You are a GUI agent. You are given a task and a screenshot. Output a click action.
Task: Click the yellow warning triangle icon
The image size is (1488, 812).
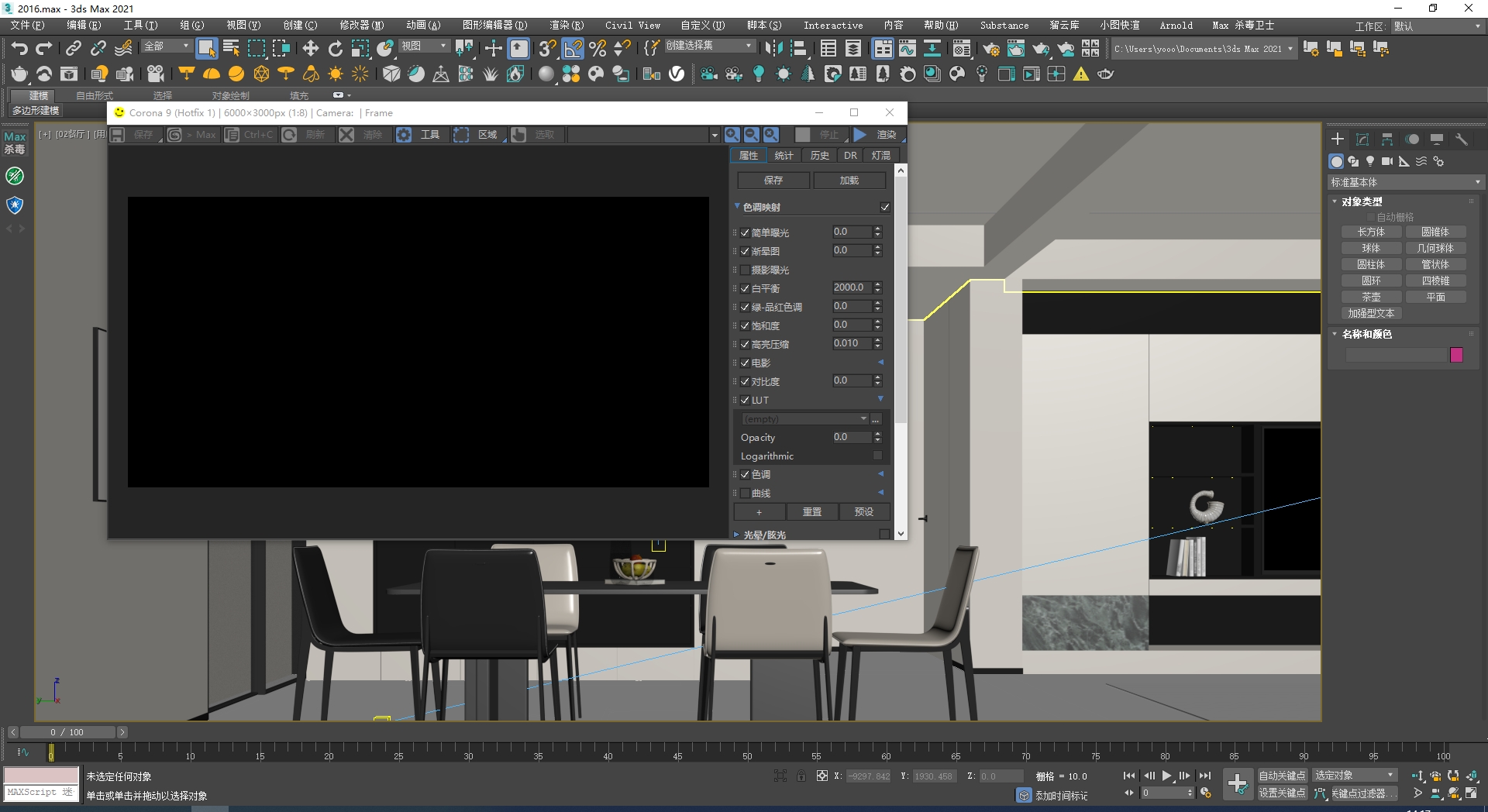pos(1080,74)
